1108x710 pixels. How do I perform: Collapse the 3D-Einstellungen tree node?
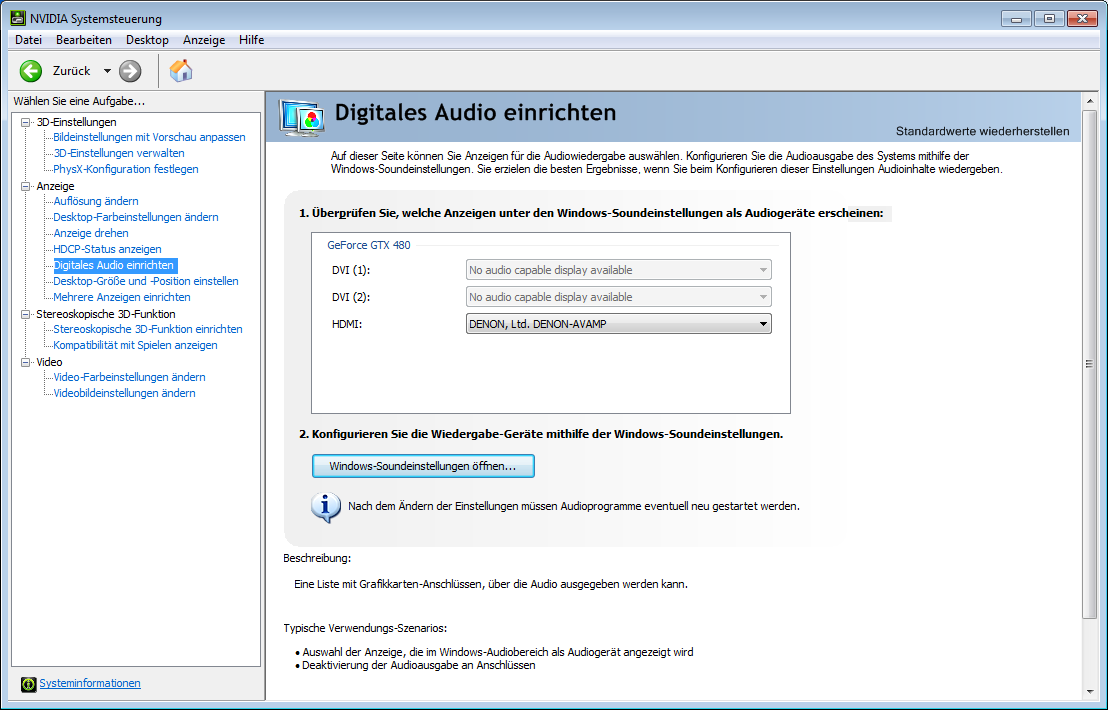25,122
